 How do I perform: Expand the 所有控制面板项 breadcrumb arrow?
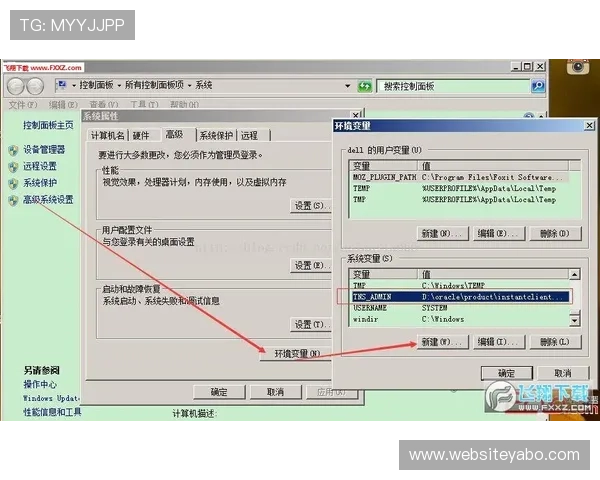(x=189, y=85)
